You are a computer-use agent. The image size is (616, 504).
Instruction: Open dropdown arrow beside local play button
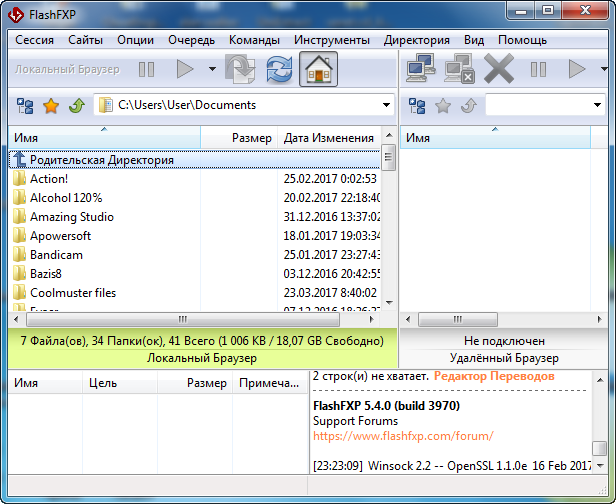tap(212, 69)
